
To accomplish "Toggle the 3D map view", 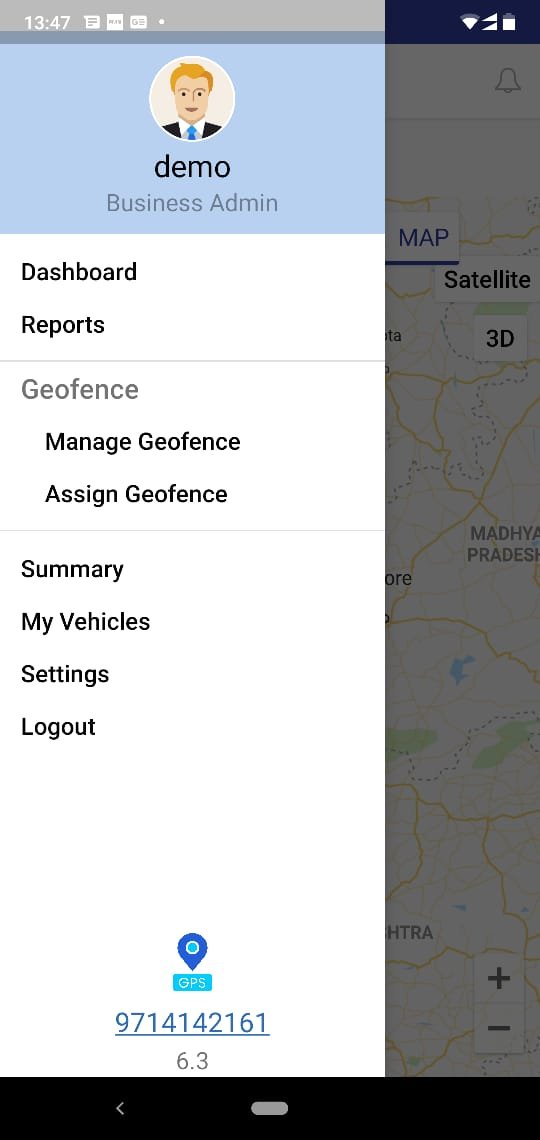I will 500,338.
